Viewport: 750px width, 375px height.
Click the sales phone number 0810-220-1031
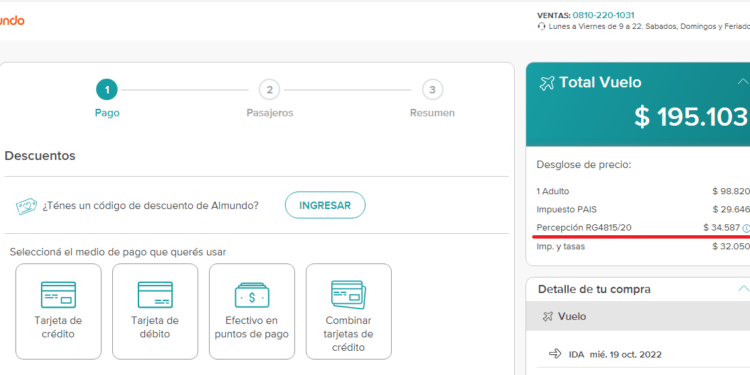[x=604, y=15]
